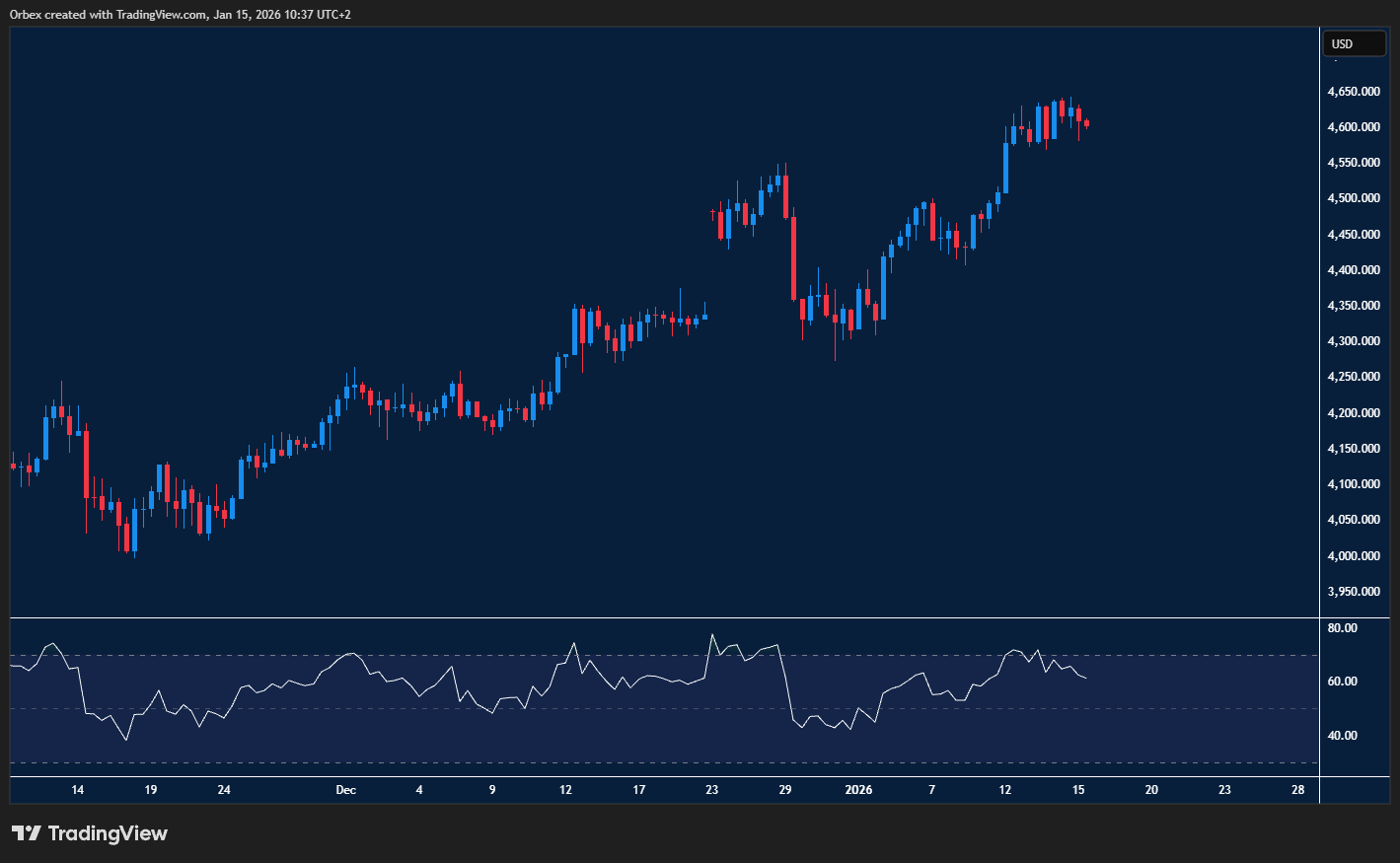Click the 4,000.000 price level label
The height and width of the screenshot is (863, 1400).
[1354, 555]
